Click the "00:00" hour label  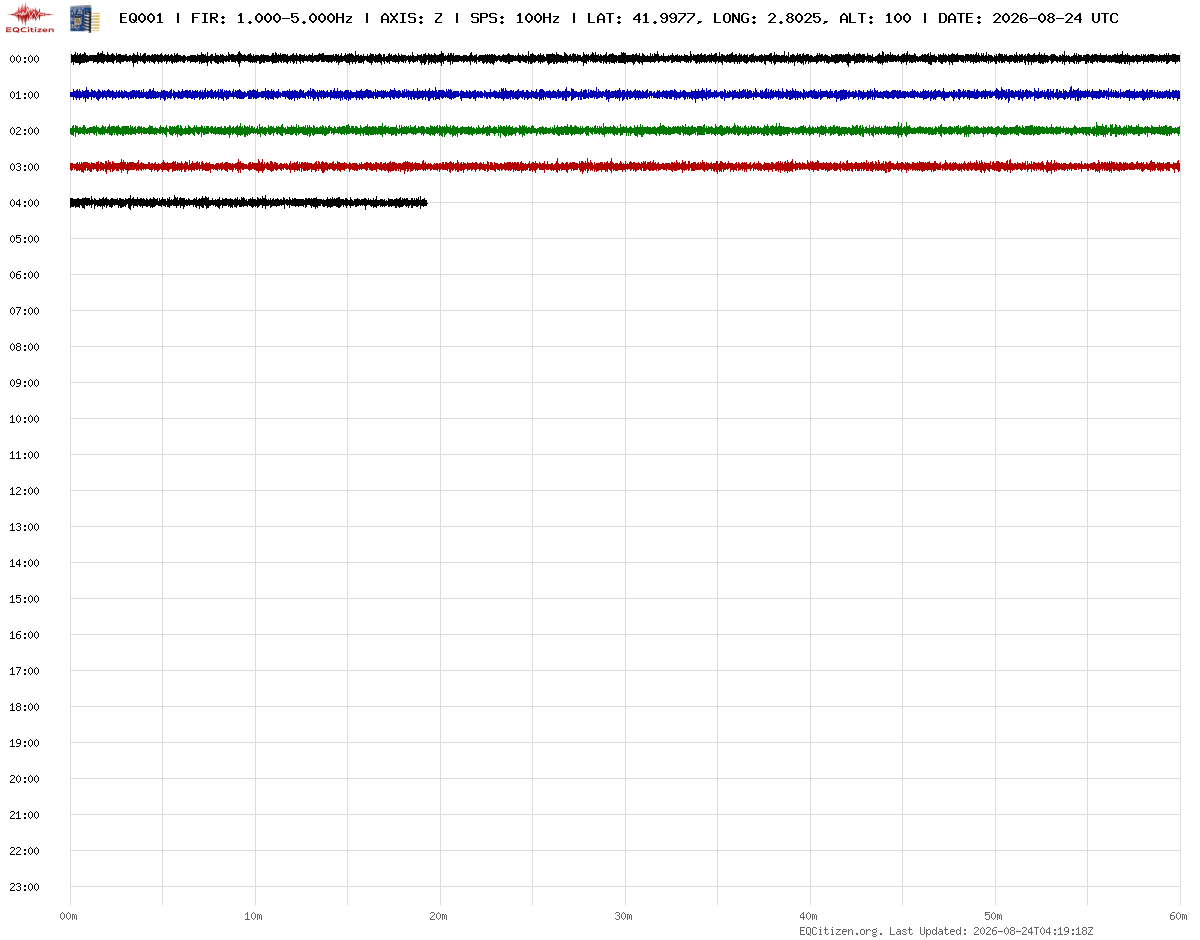tap(24, 59)
